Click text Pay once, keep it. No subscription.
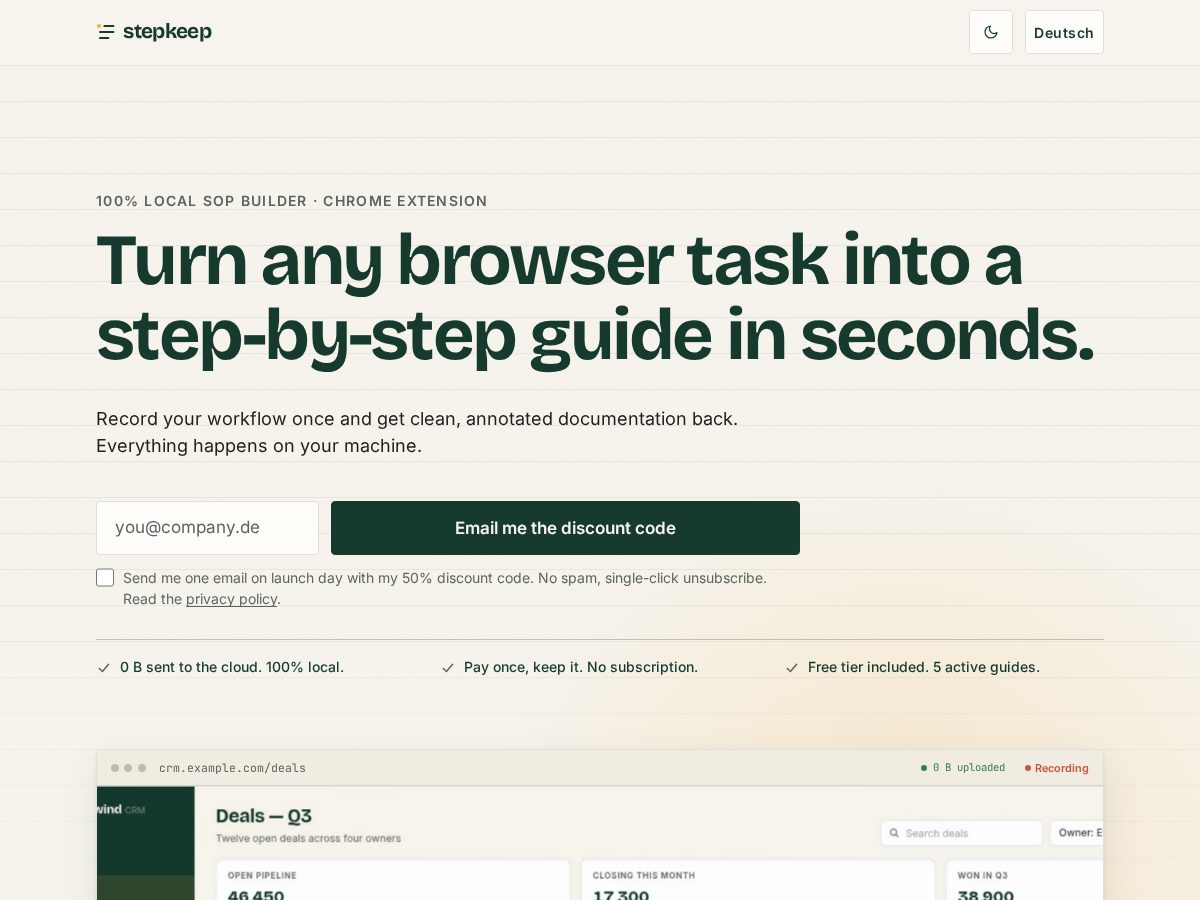This screenshot has width=1200, height=900. (x=581, y=667)
